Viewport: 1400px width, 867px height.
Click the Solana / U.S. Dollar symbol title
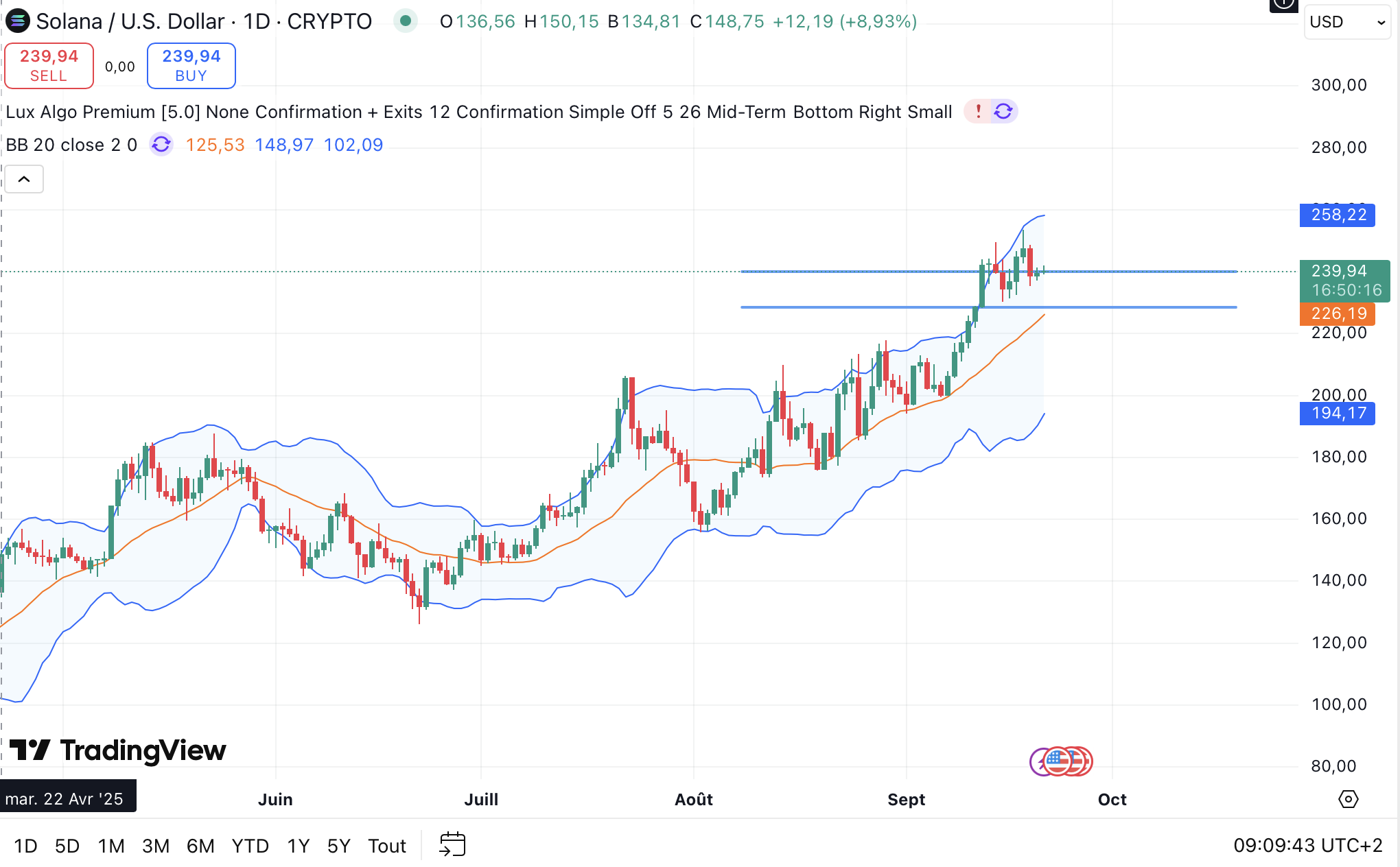pyautogui.click(x=130, y=21)
